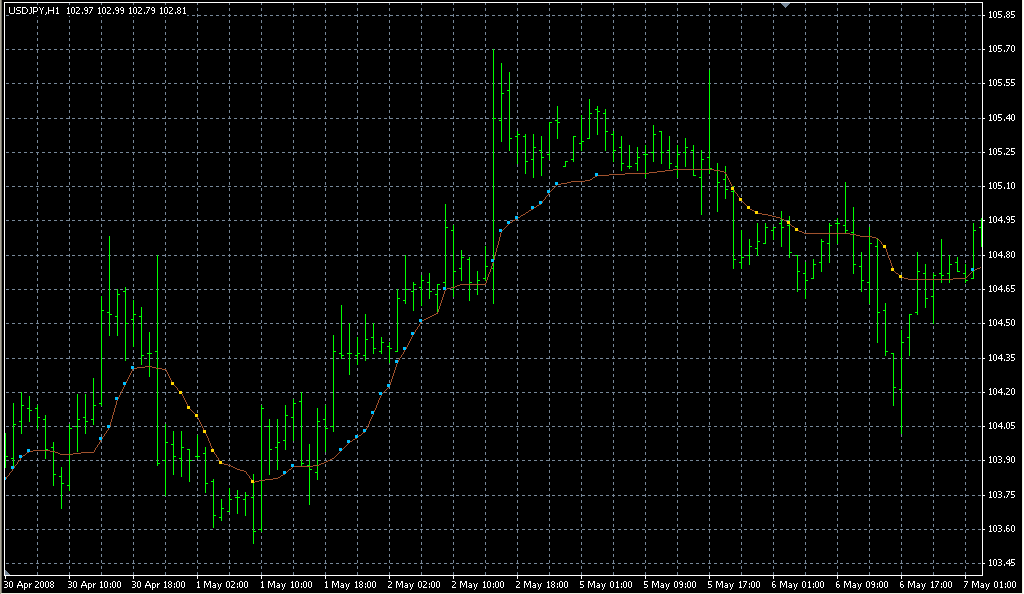The width and height of the screenshot is (1024, 594).
Task: Click the 7 May 01:00 time label
Action: click(988, 584)
